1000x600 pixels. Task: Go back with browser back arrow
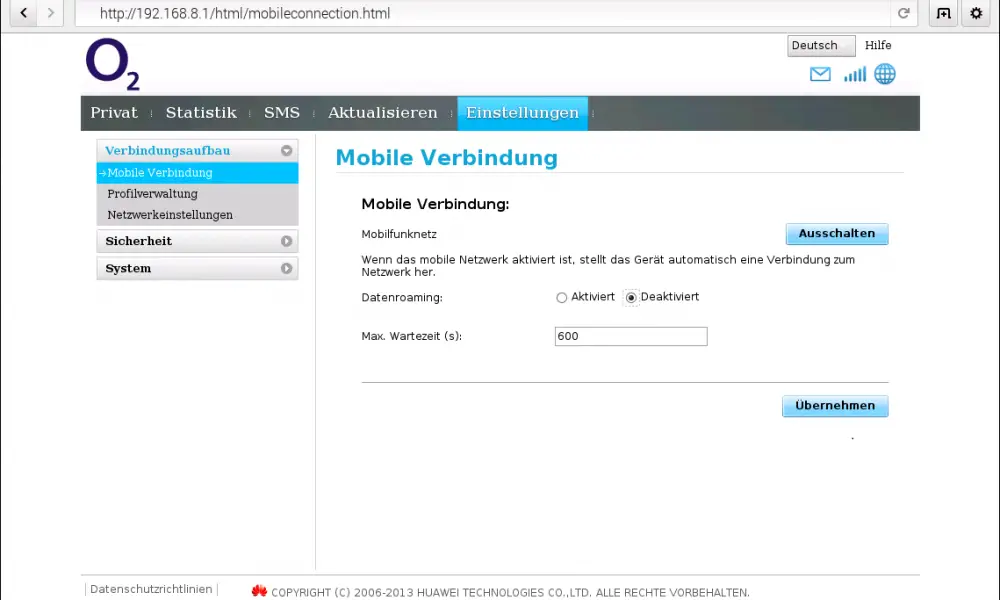pyautogui.click(x=24, y=13)
